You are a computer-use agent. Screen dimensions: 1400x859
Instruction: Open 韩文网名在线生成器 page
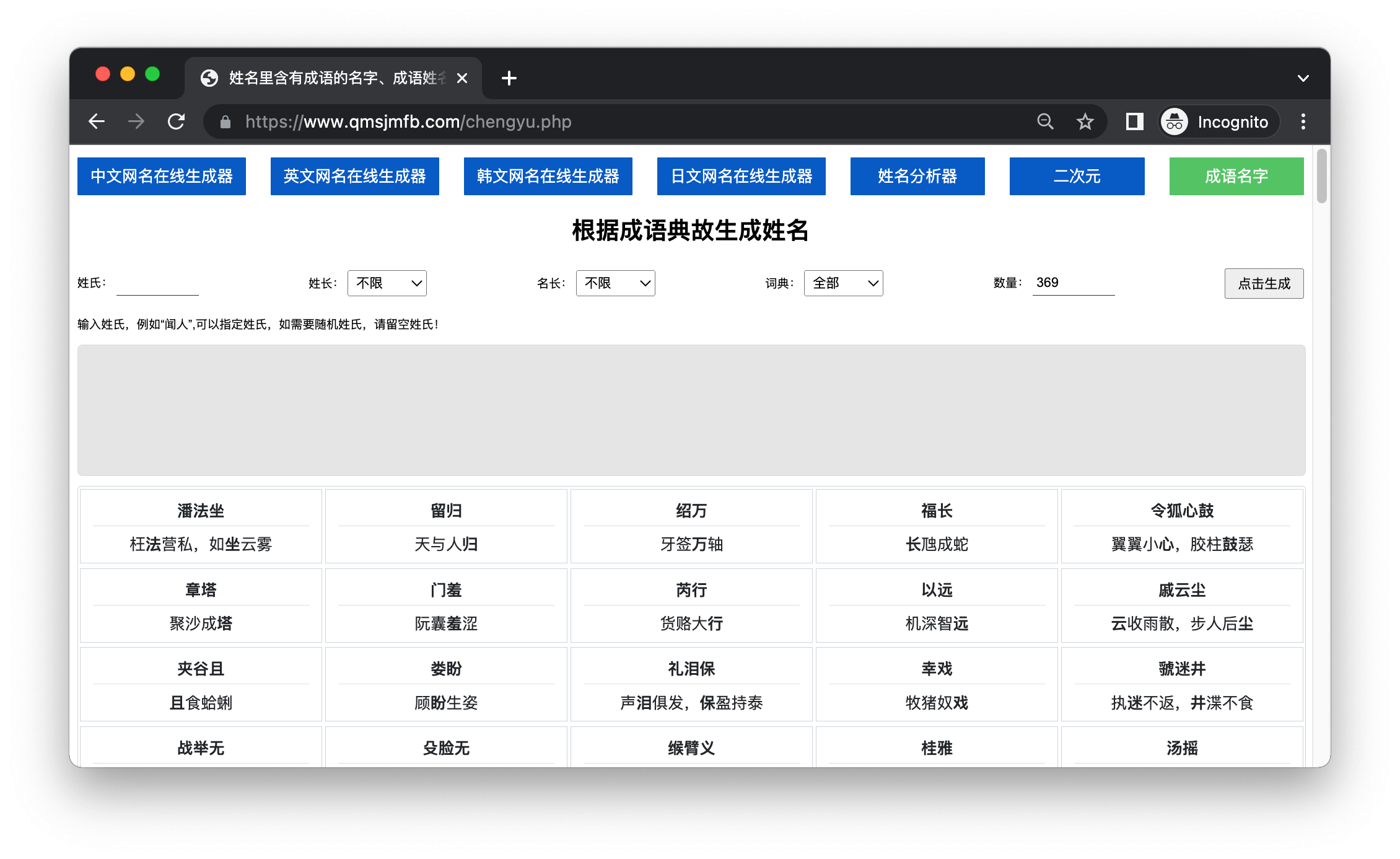[x=548, y=176]
